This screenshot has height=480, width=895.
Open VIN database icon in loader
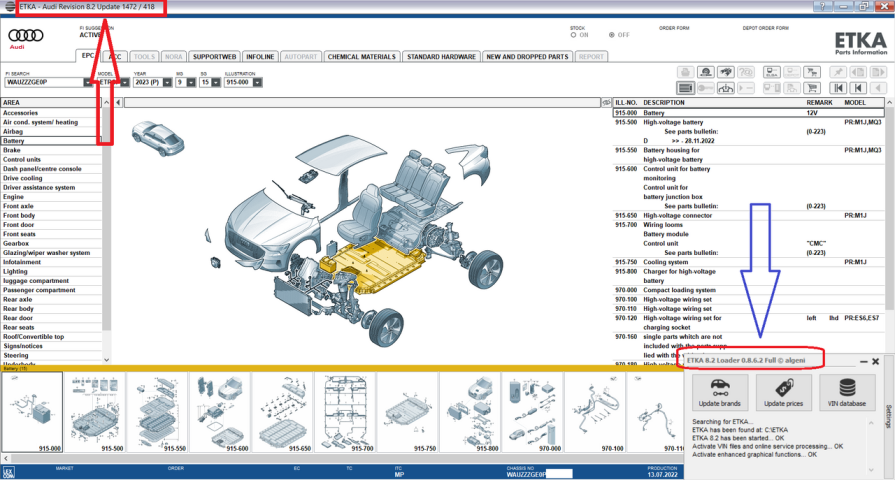847,392
